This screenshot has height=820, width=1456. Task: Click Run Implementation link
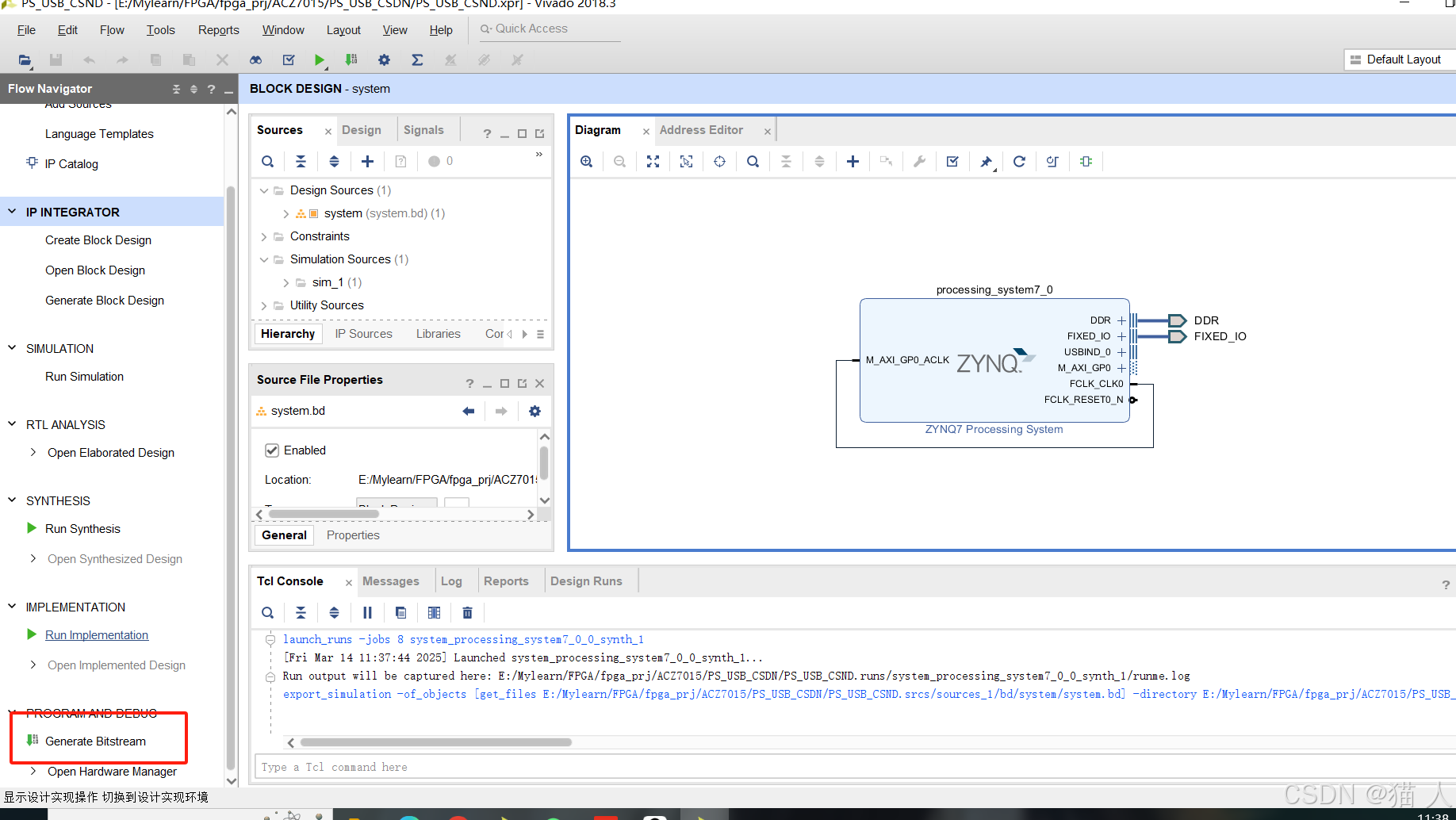(97, 634)
